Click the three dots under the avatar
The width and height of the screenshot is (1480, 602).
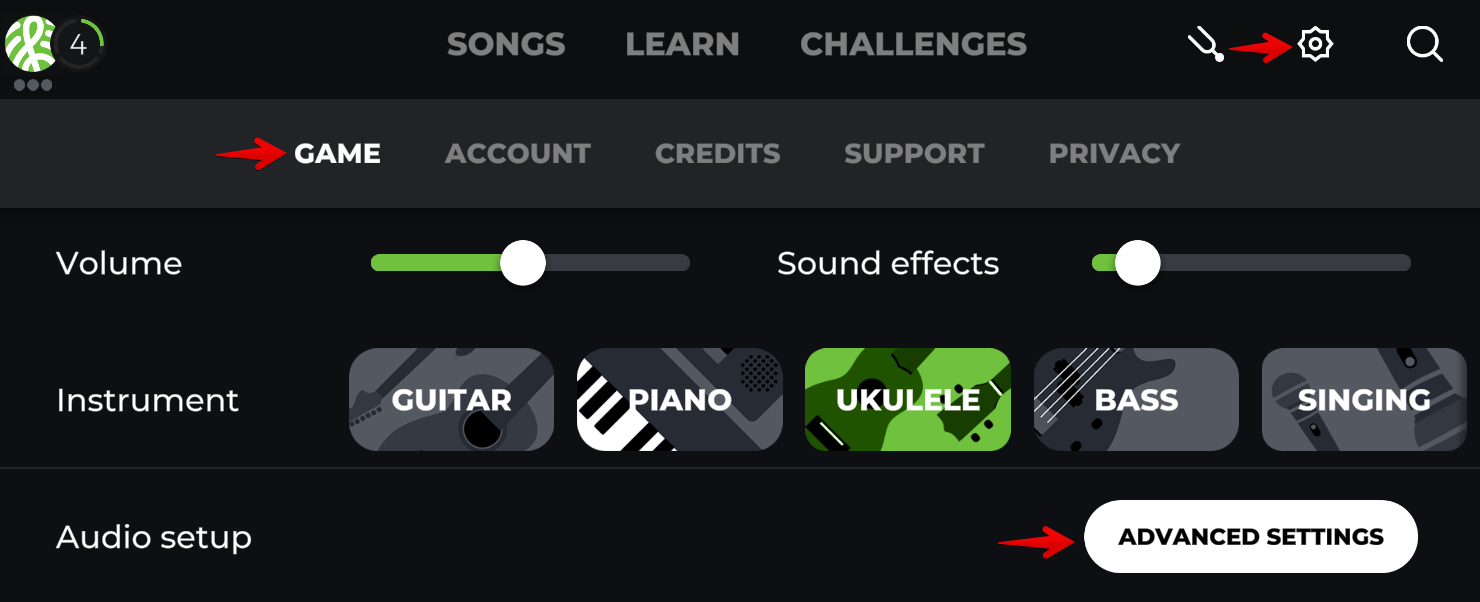[33, 85]
